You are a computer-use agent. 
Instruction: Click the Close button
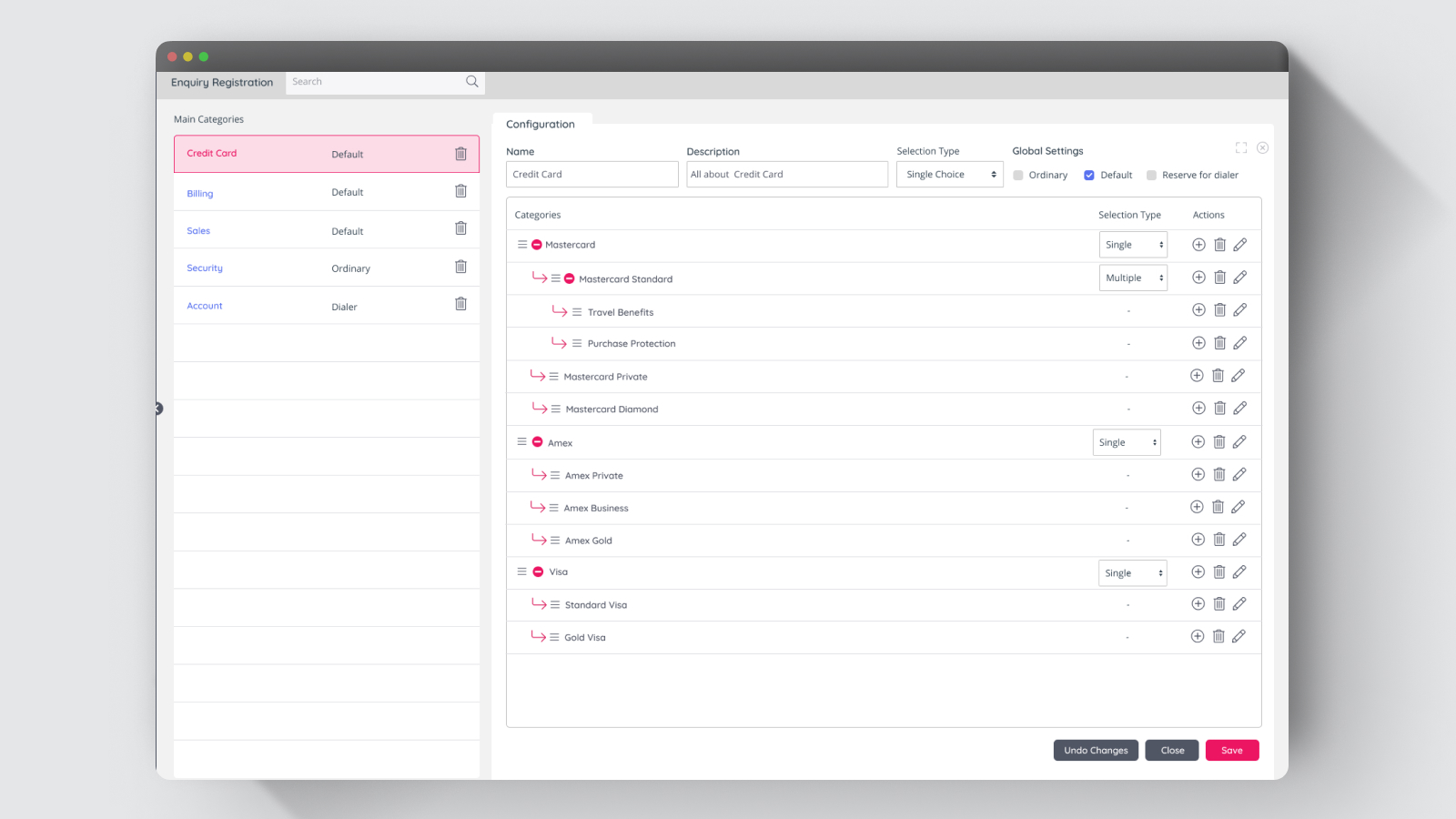point(1172,750)
